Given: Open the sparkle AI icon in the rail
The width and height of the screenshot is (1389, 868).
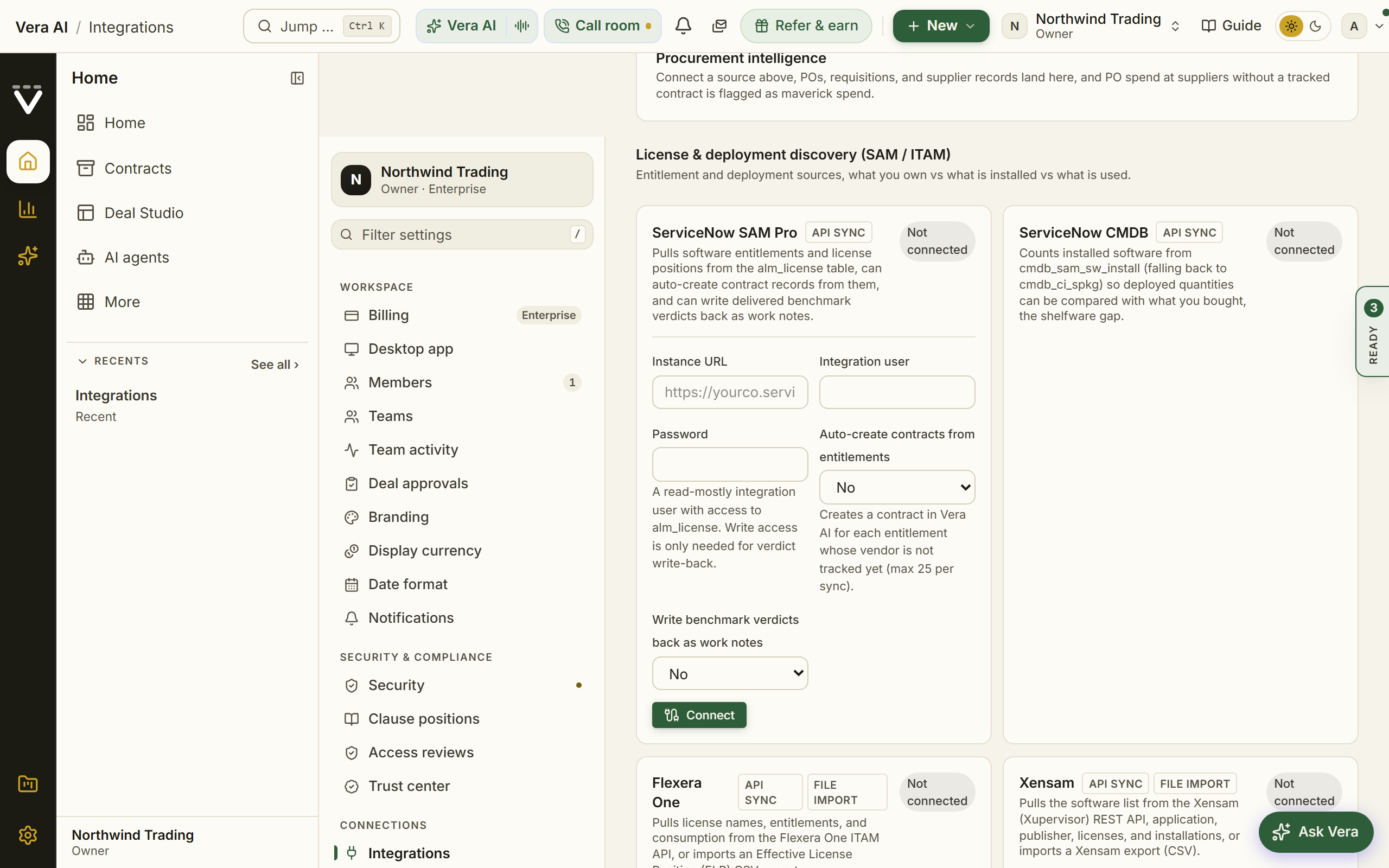Looking at the screenshot, I should [x=28, y=256].
